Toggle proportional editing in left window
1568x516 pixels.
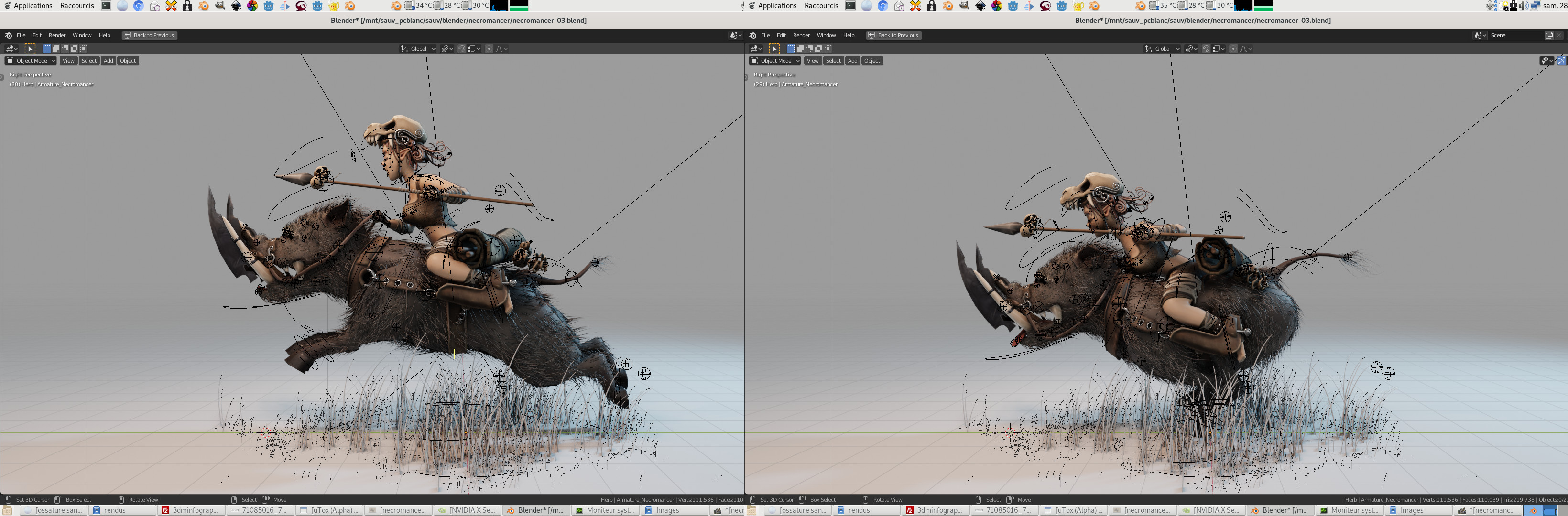point(489,49)
